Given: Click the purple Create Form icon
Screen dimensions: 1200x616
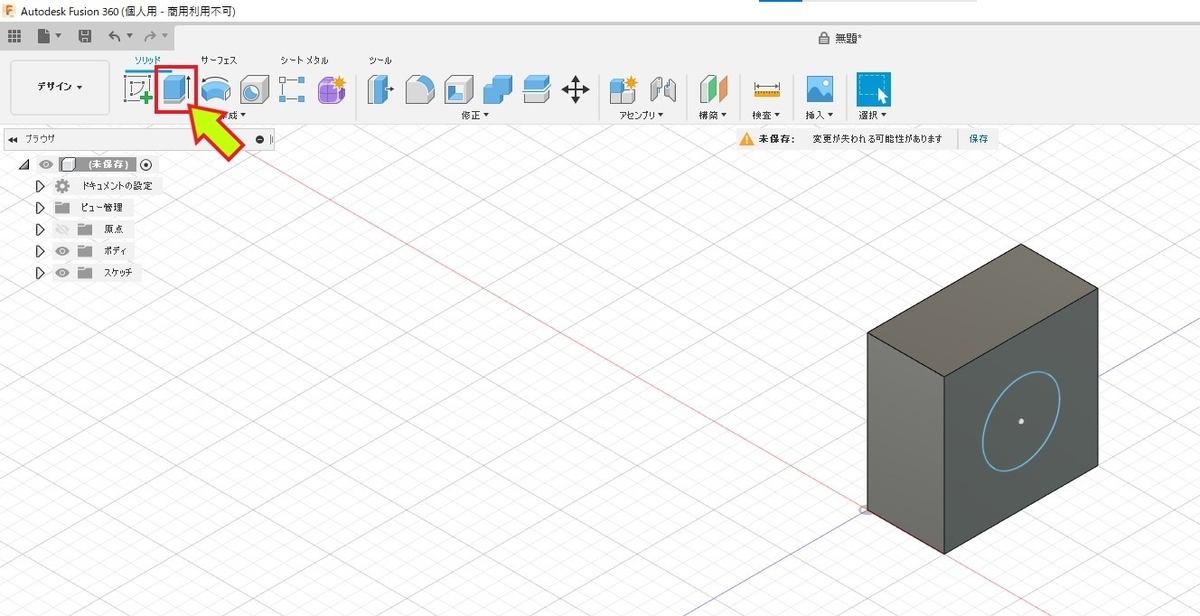Looking at the screenshot, I should pyautogui.click(x=331, y=90).
